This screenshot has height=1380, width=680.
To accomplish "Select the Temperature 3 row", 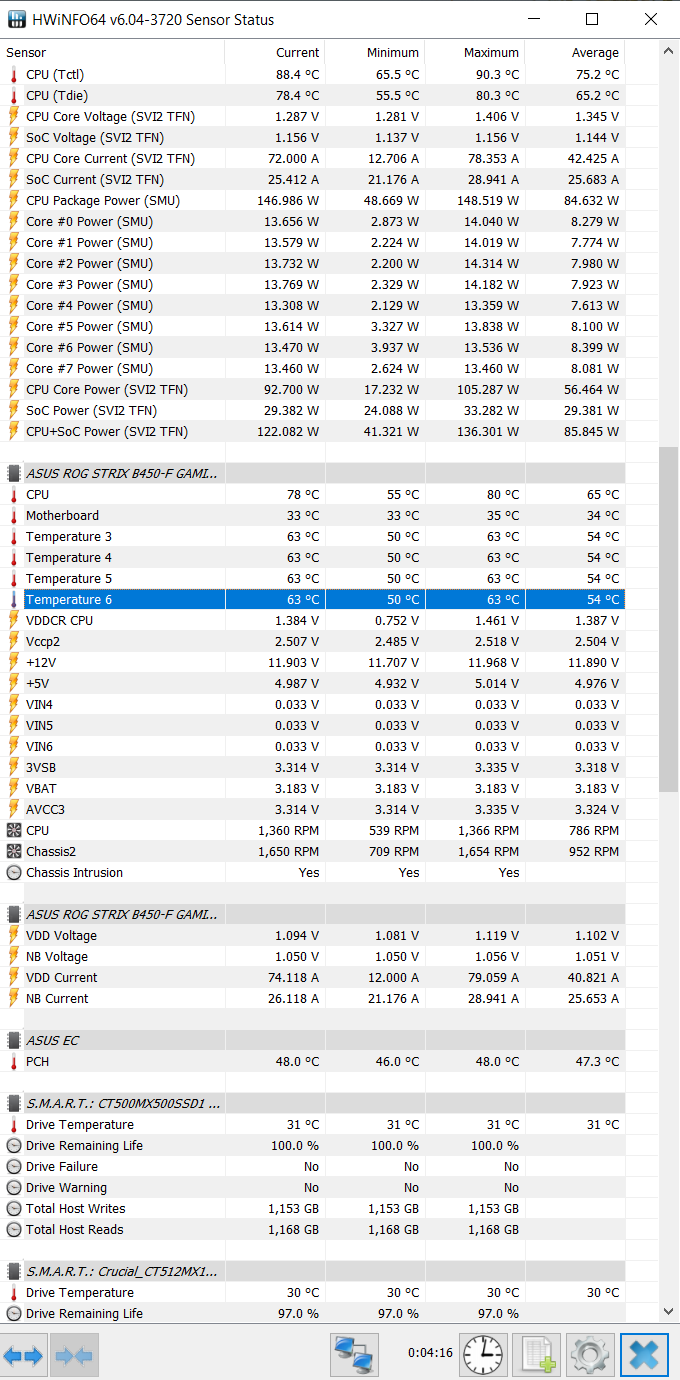I will pos(313,536).
